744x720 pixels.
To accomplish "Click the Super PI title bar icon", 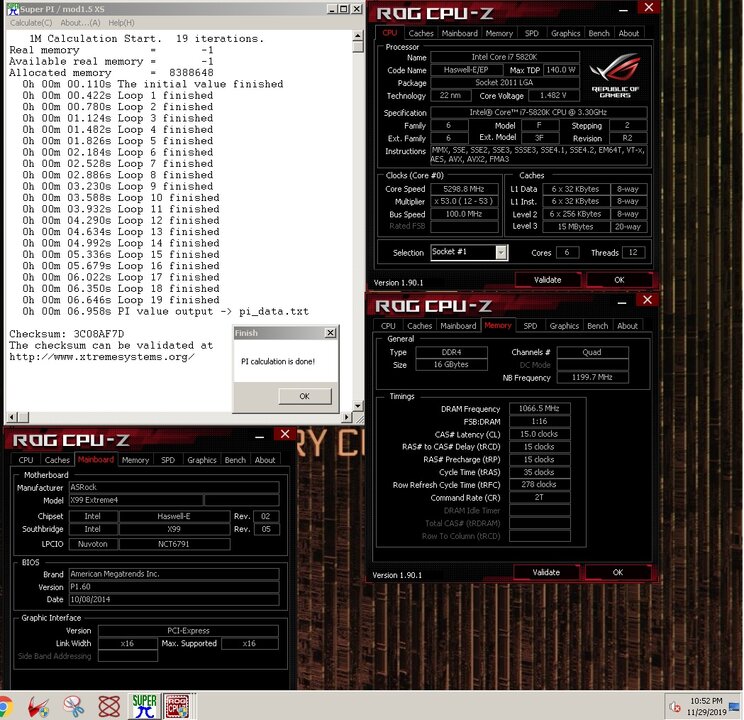I will click(x=12, y=9).
